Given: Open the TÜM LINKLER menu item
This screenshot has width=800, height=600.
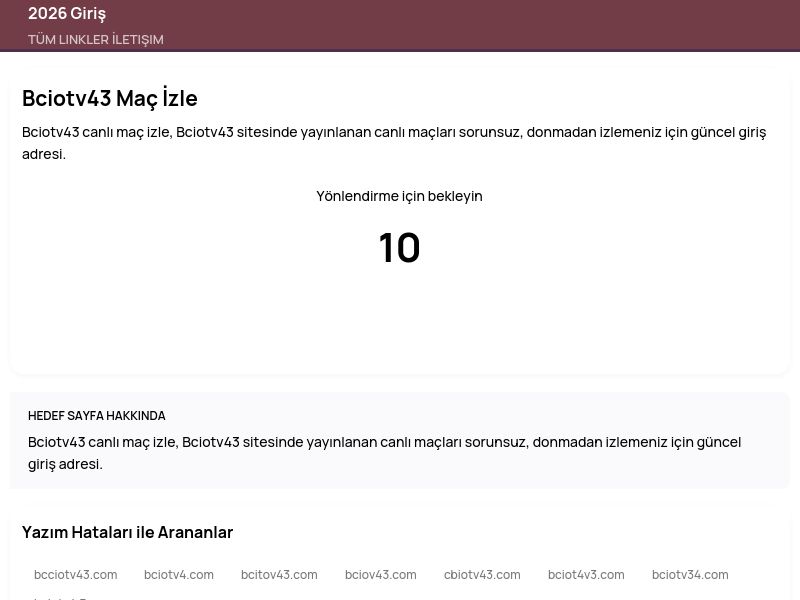Looking at the screenshot, I should pos(60,39).
